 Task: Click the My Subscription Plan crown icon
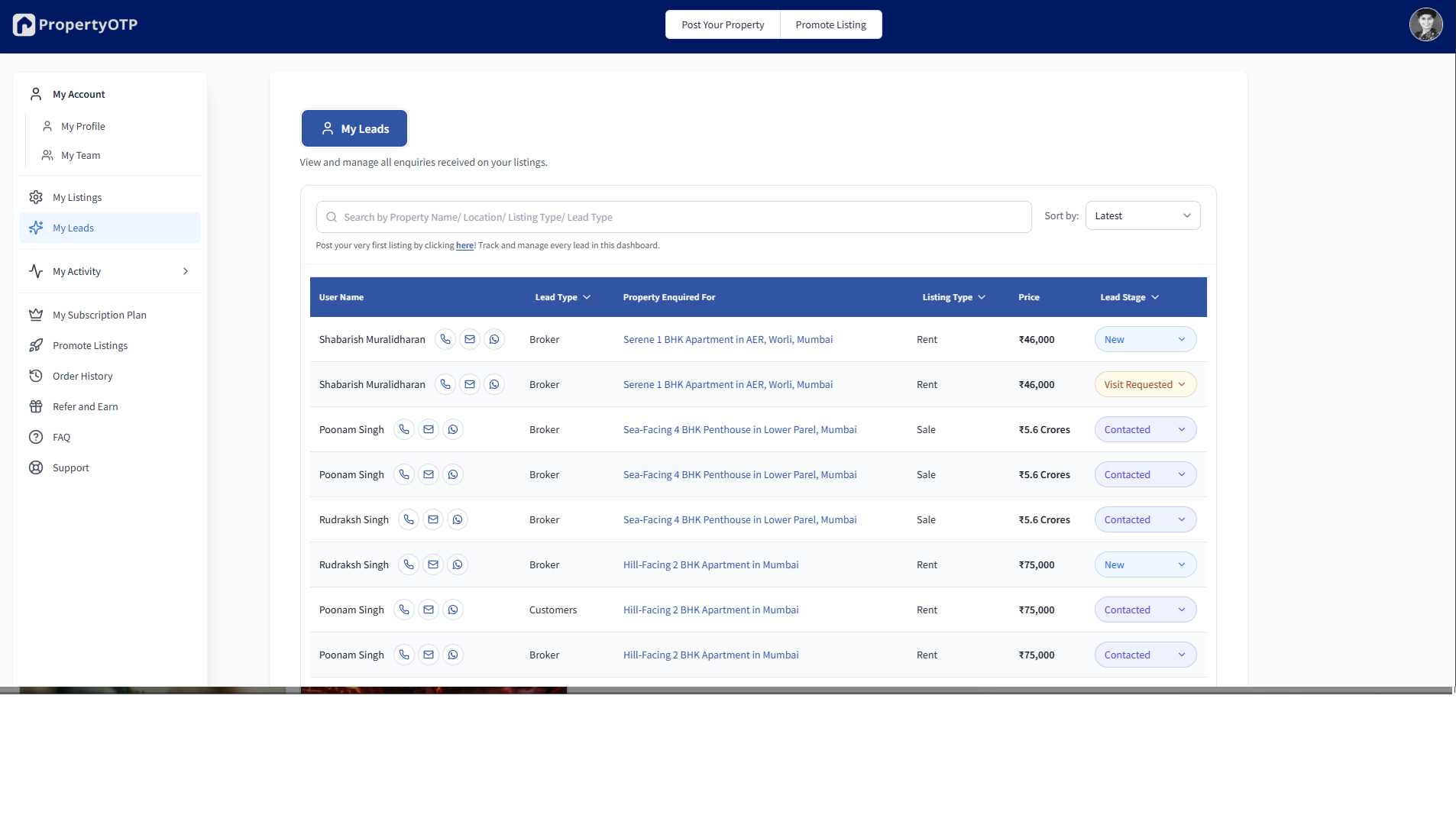[x=36, y=315]
